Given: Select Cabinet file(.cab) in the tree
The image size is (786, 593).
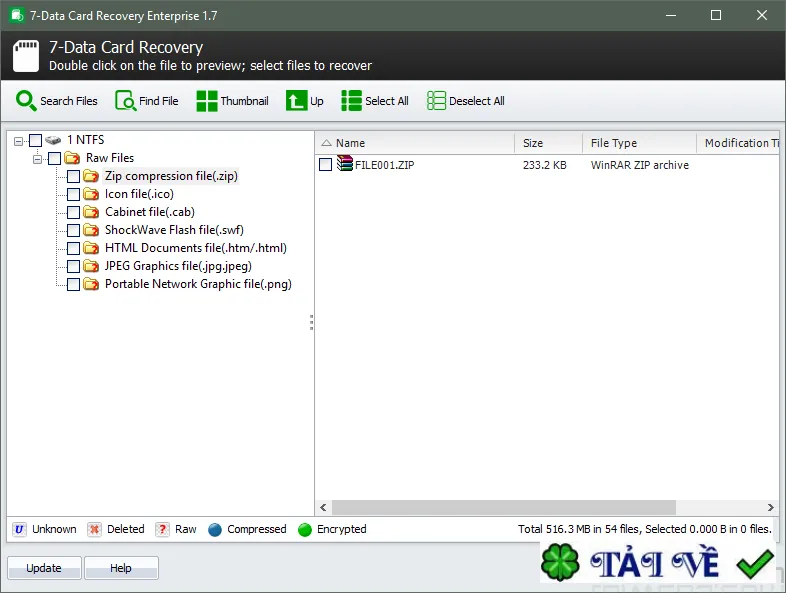Looking at the screenshot, I should (150, 212).
